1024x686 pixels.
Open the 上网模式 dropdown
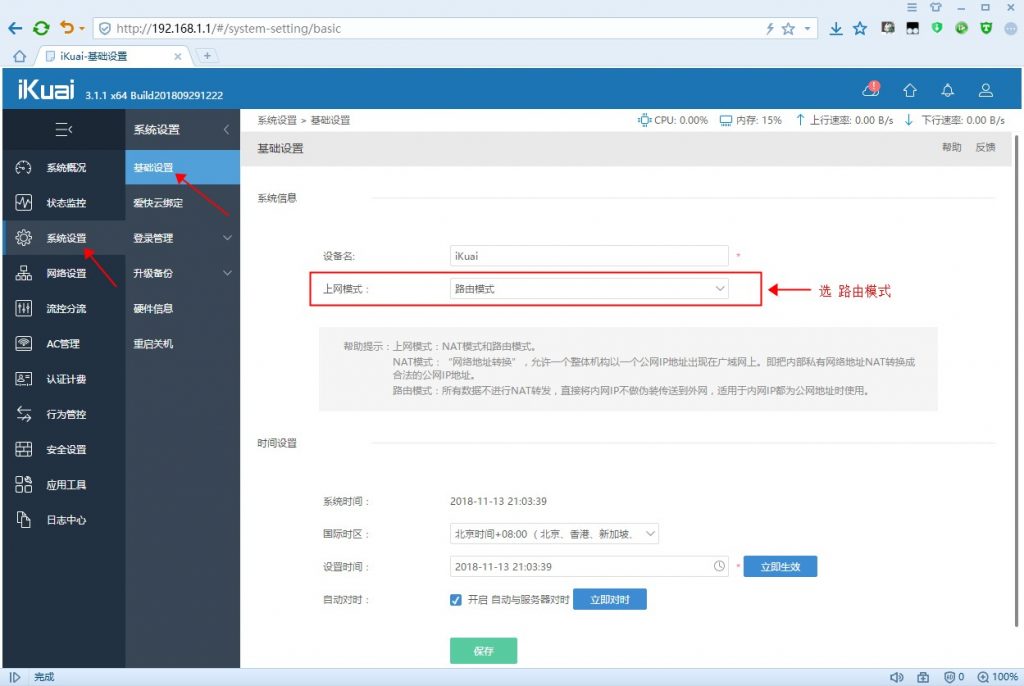pyautogui.click(x=589, y=289)
